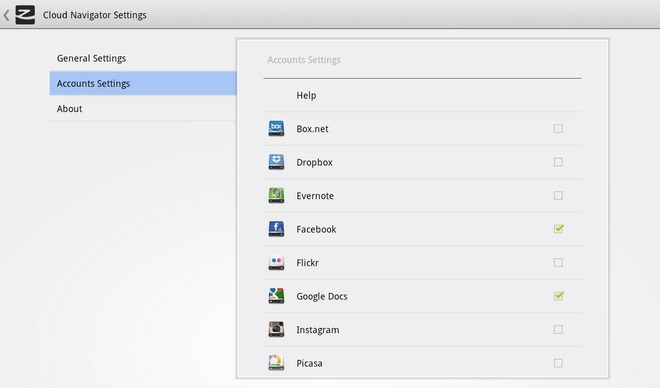Image resolution: width=660 pixels, height=388 pixels.
Task: Click the back arrow in the title bar
Action: pos(6,16)
